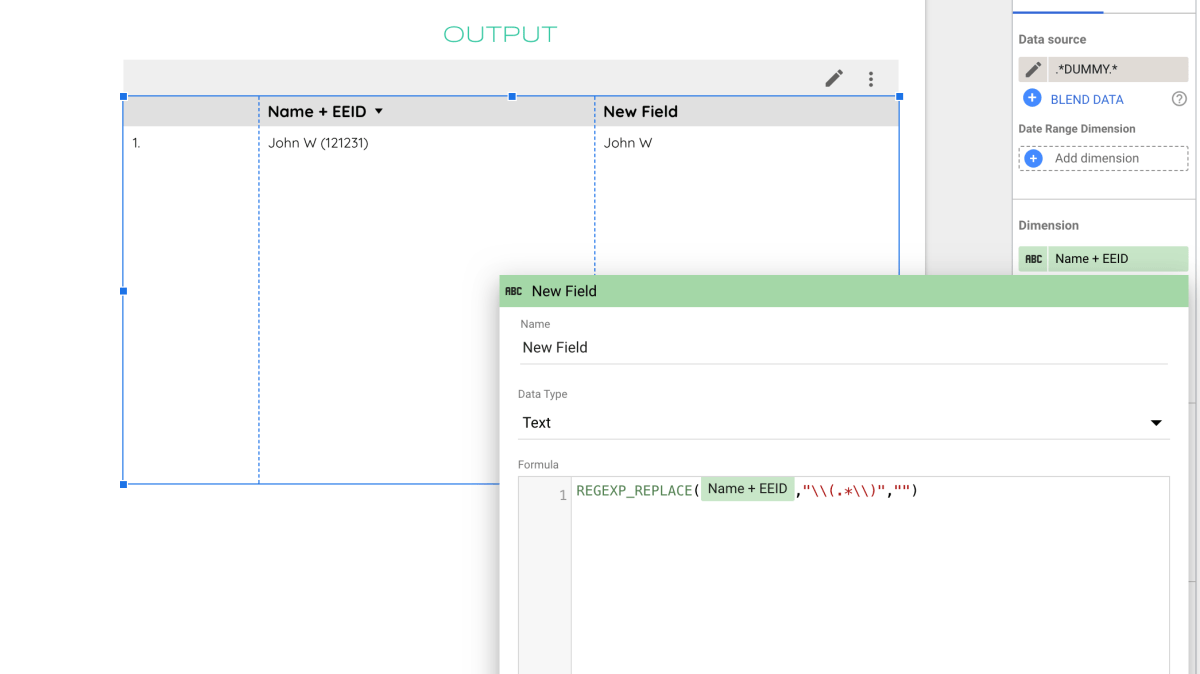Click the New Field name input
The height and width of the screenshot is (674, 1200).
point(843,348)
